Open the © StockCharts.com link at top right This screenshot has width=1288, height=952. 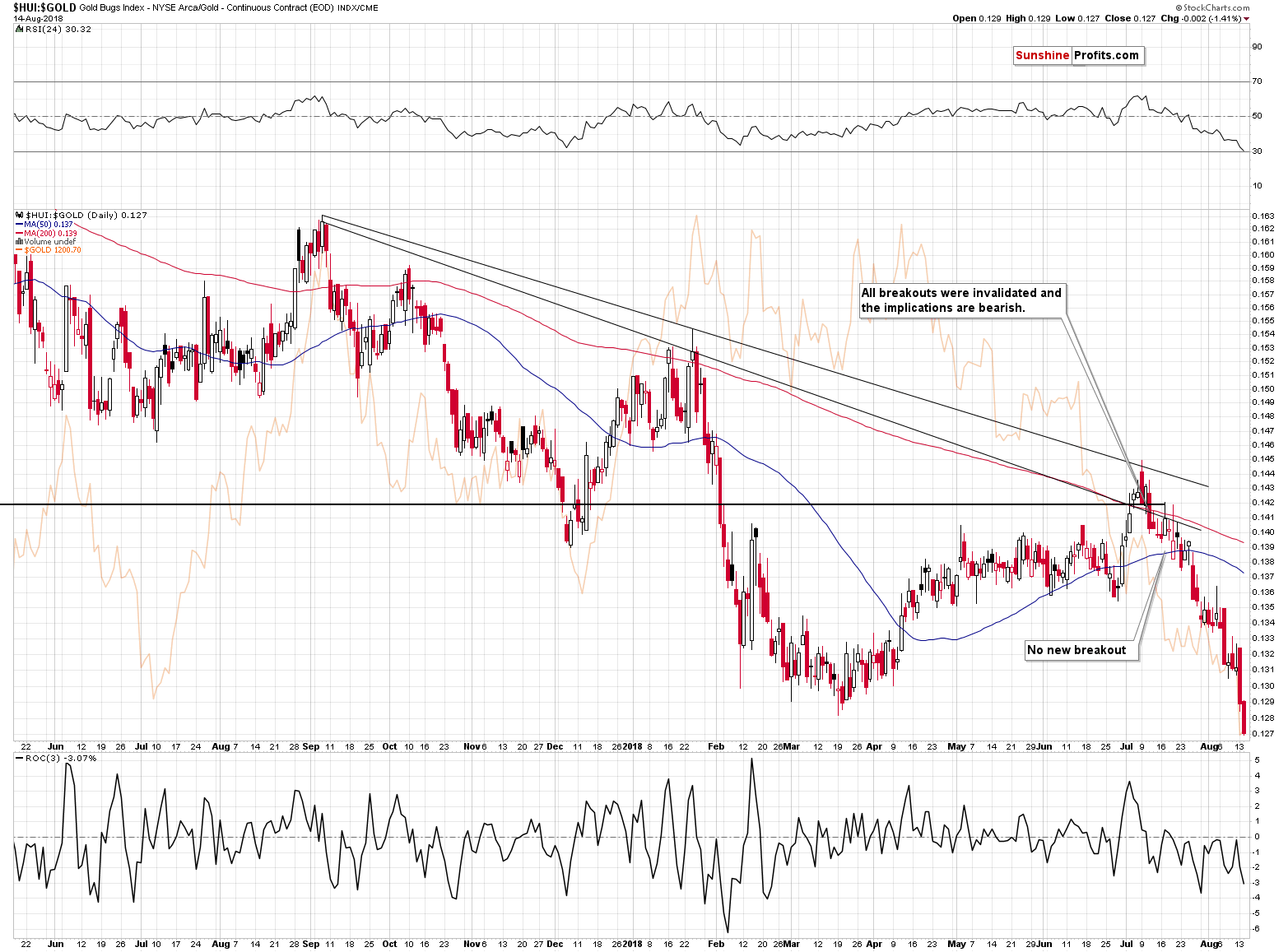pyautogui.click(x=1212, y=7)
